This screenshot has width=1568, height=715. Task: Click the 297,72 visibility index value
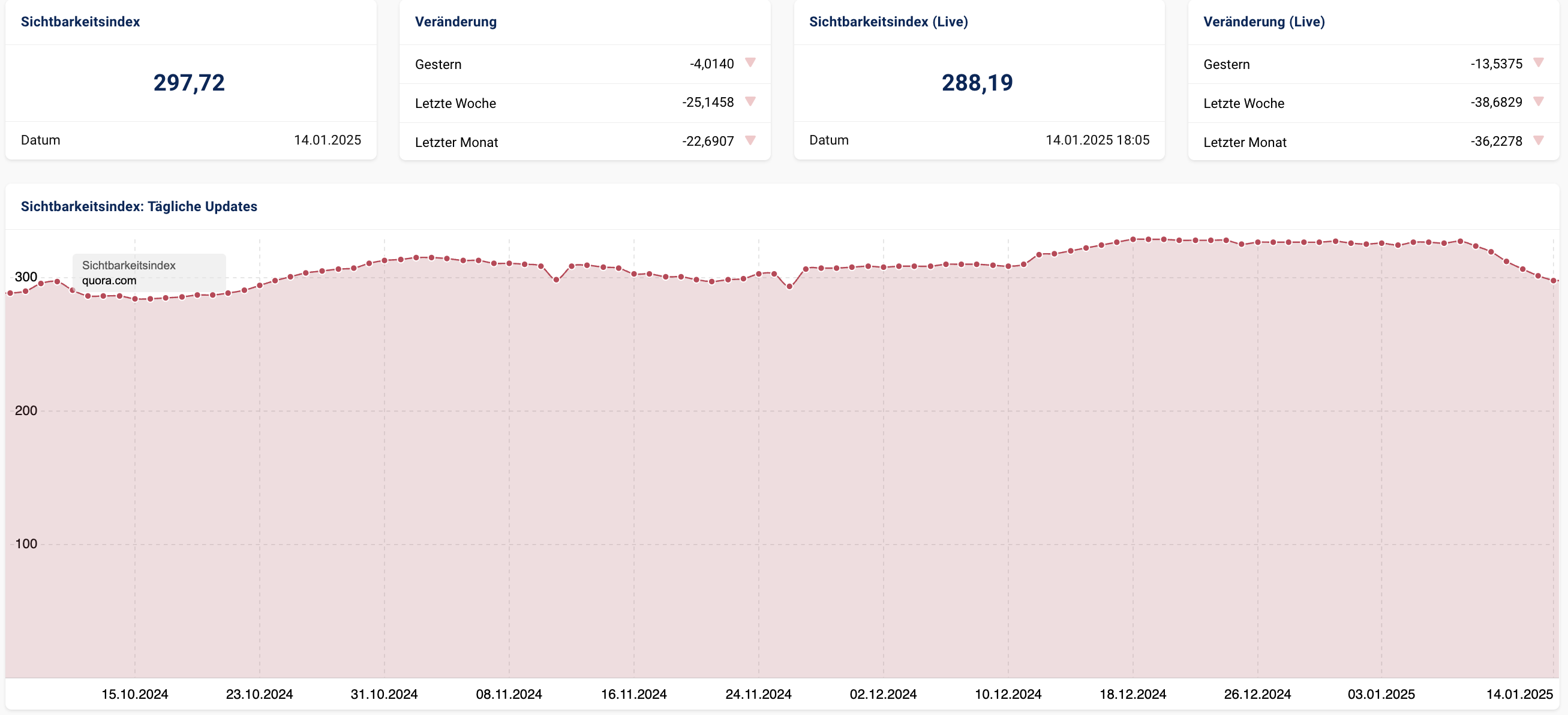coord(189,83)
